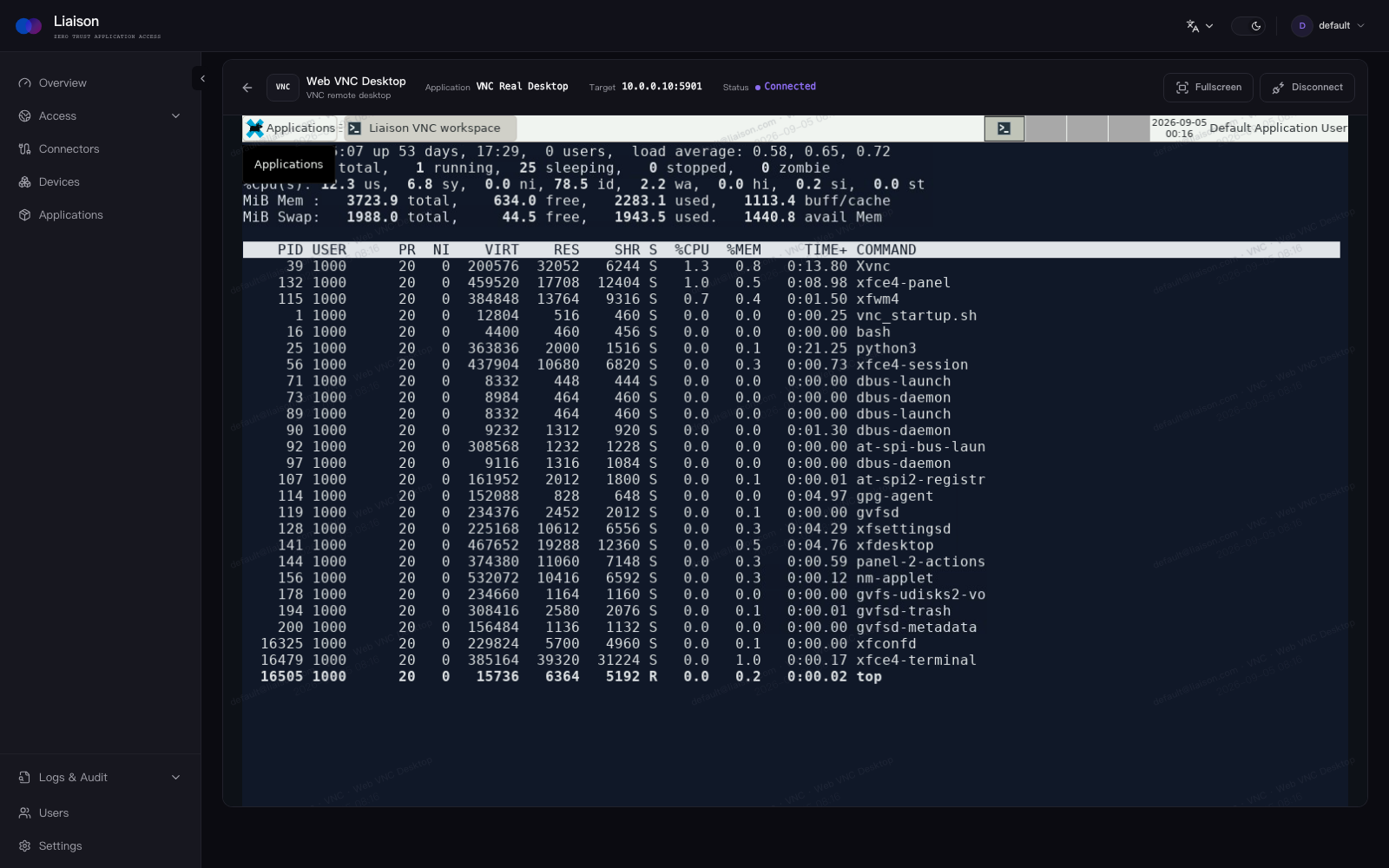Click the Access shield icon
The height and width of the screenshot is (868, 1389).
tap(24, 116)
